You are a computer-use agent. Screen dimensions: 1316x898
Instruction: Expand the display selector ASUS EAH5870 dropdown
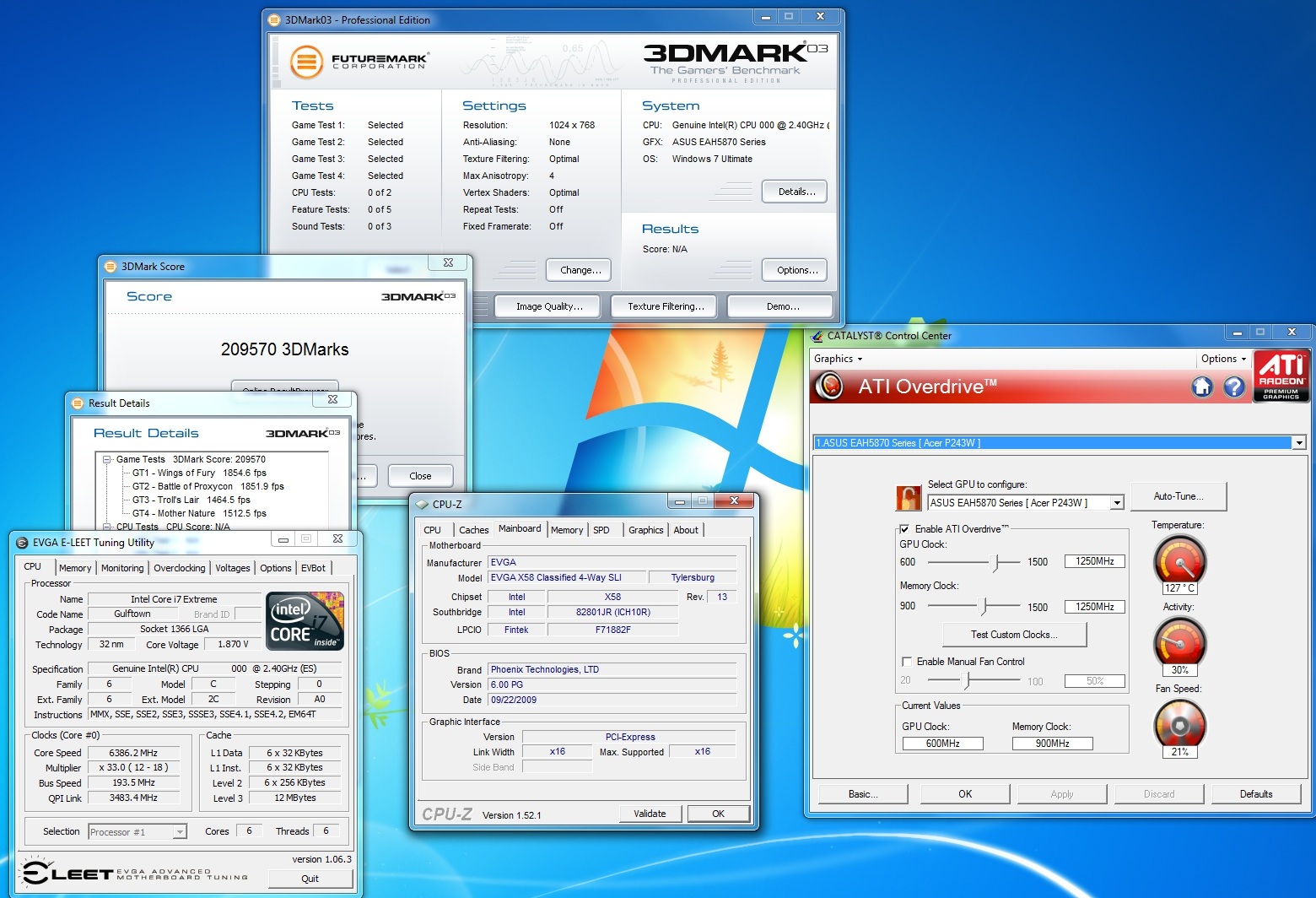click(1299, 443)
